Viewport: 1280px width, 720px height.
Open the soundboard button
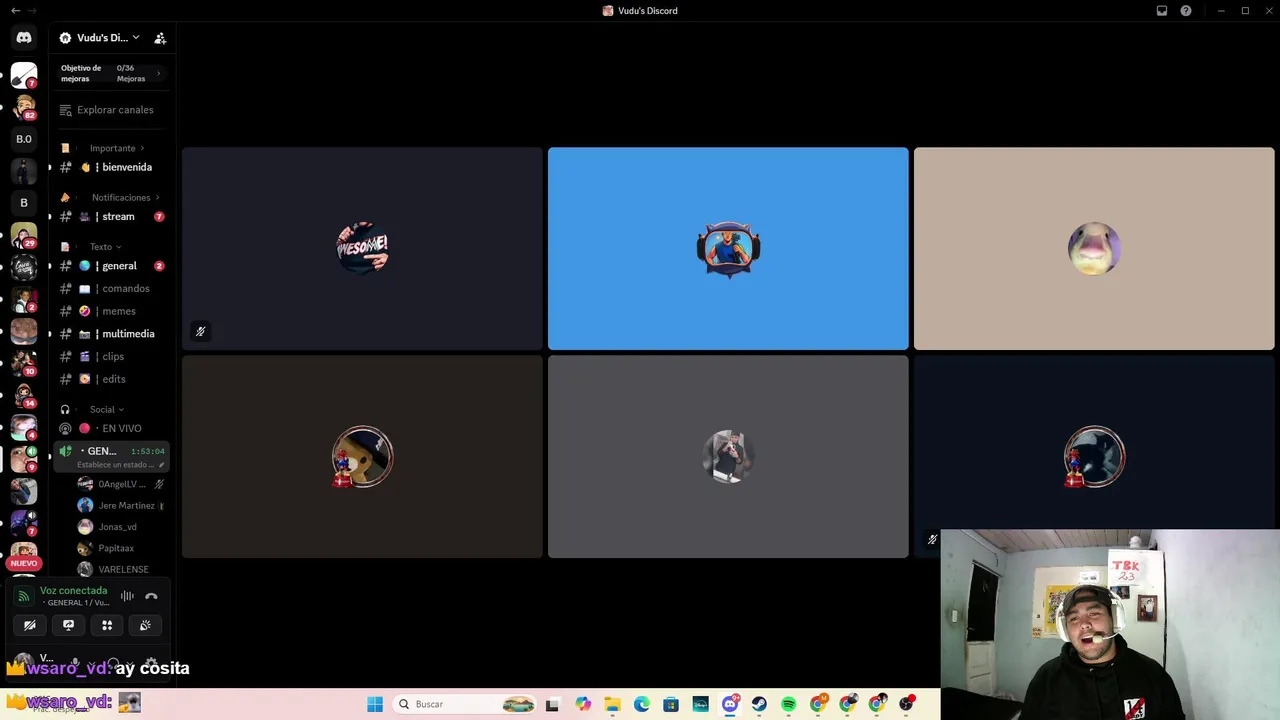click(145, 625)
